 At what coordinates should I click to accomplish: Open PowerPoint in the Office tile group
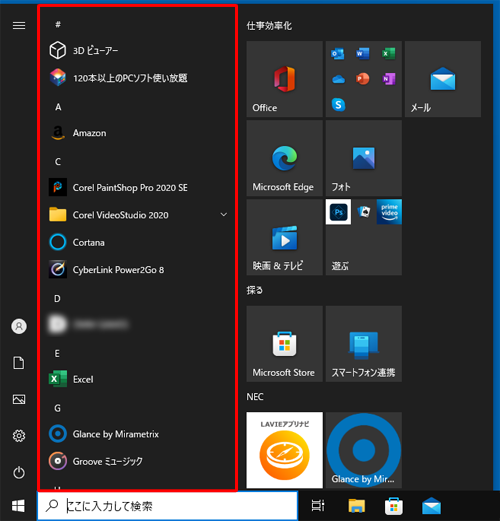[363, 79]
